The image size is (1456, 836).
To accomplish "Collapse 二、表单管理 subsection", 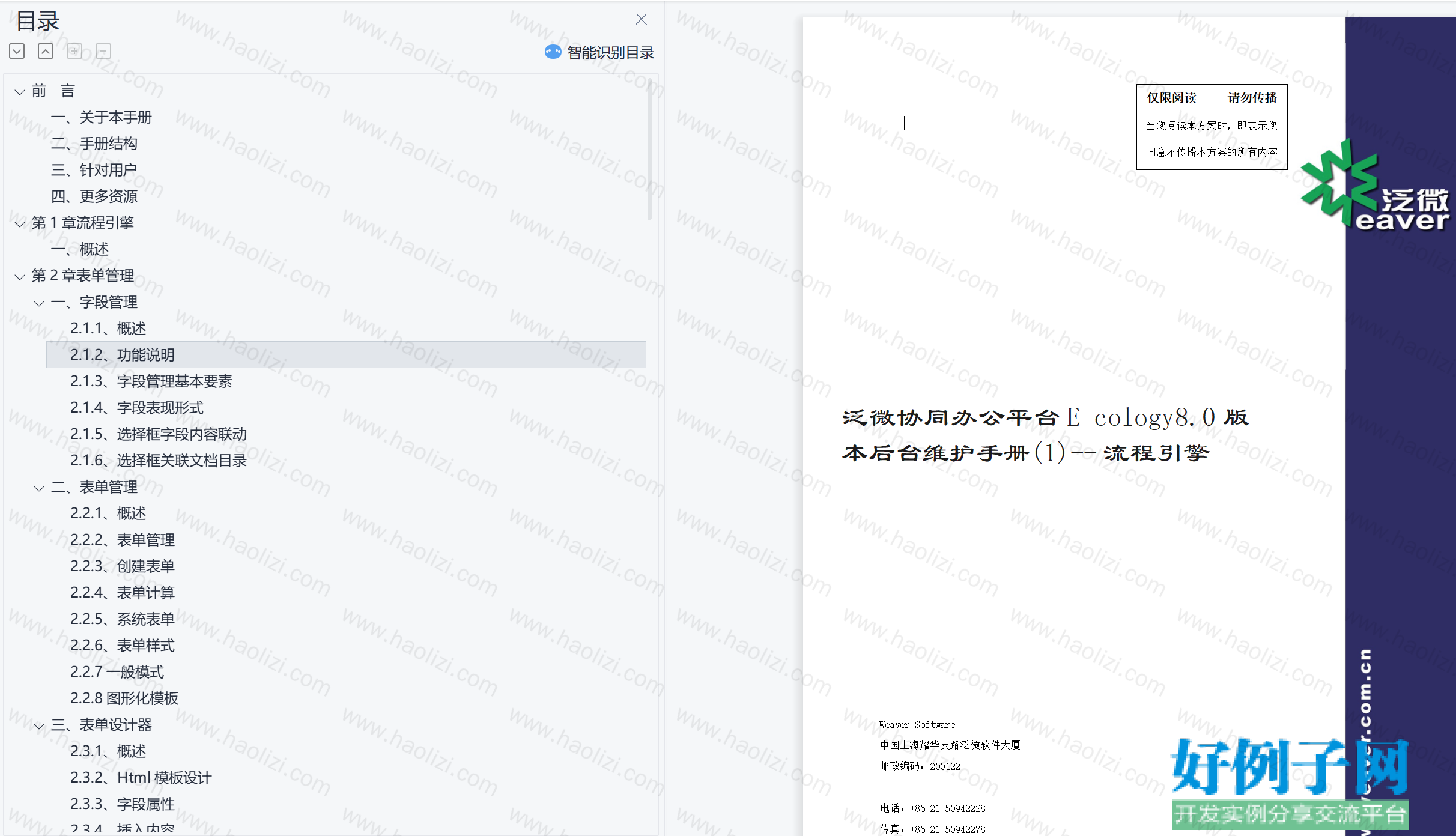I will coord(39,488).
